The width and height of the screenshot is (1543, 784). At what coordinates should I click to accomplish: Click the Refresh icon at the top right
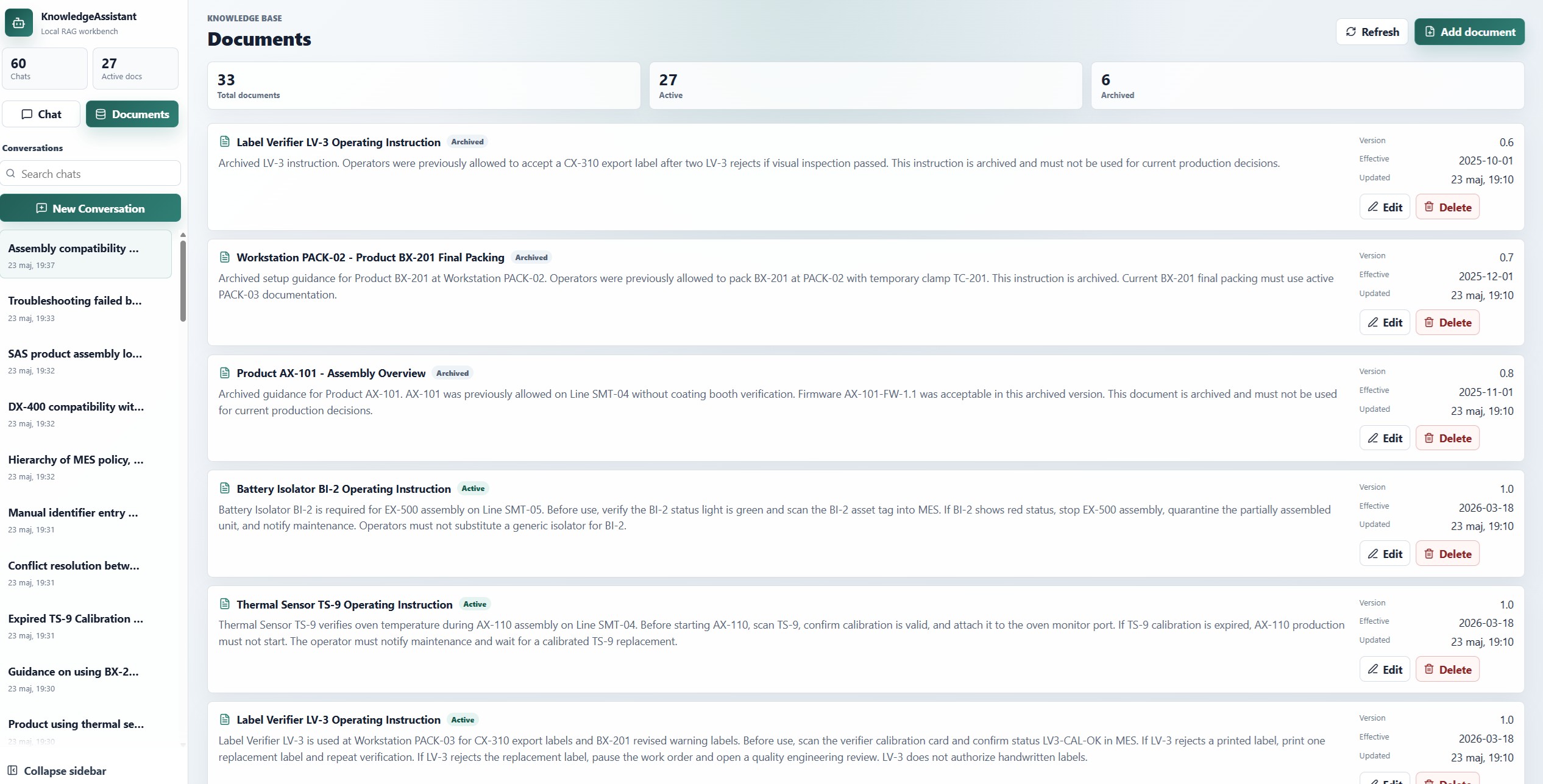click(x=1350, y=32)
